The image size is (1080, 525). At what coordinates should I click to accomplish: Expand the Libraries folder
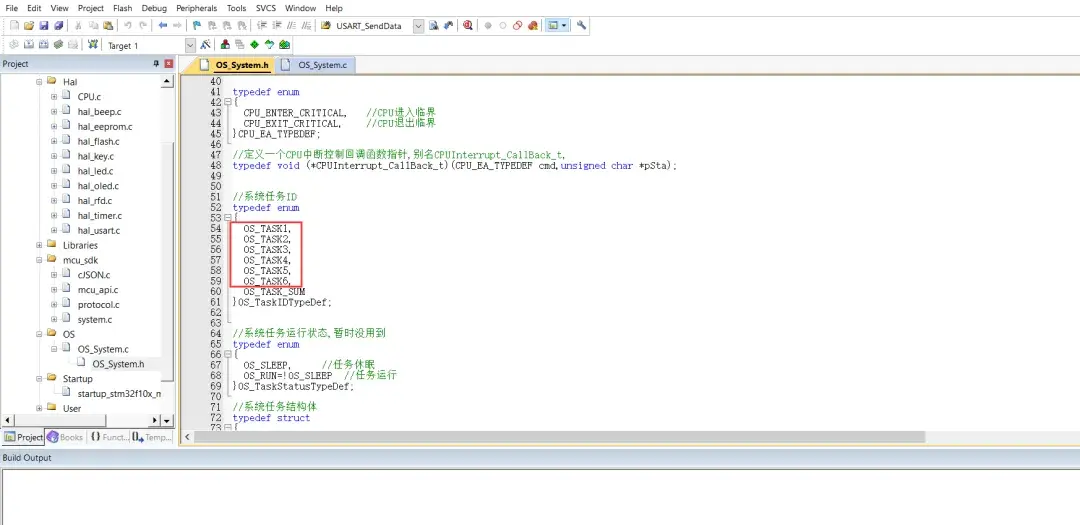(39, 245)
